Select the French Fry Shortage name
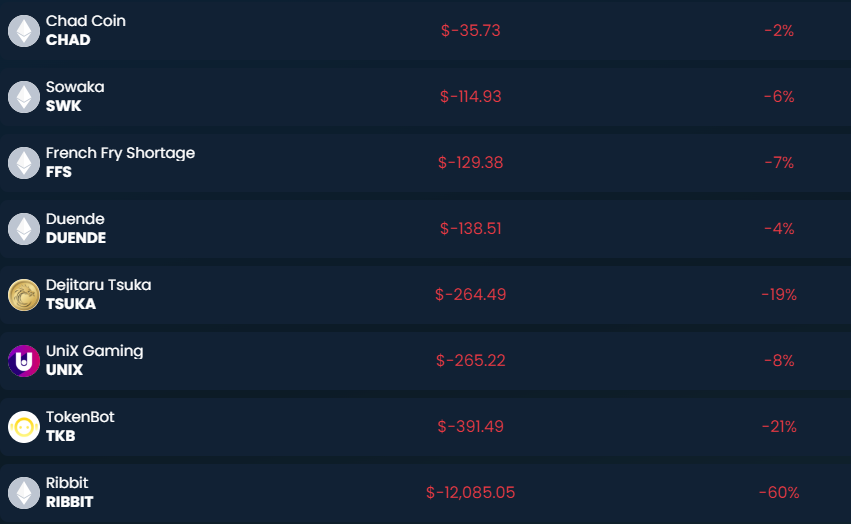Viewport: 851px width, 524px height. click(120, 153)
